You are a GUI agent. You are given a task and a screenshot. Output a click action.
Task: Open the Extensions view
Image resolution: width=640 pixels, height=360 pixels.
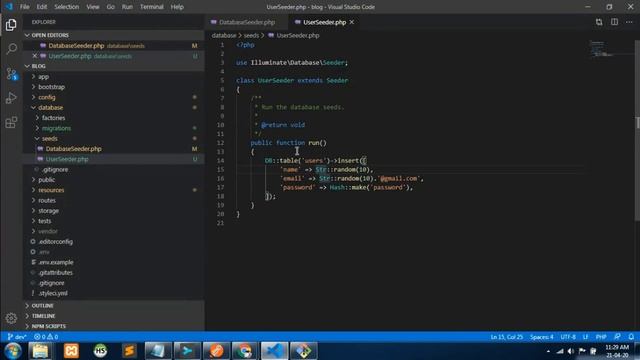[11, 122]
